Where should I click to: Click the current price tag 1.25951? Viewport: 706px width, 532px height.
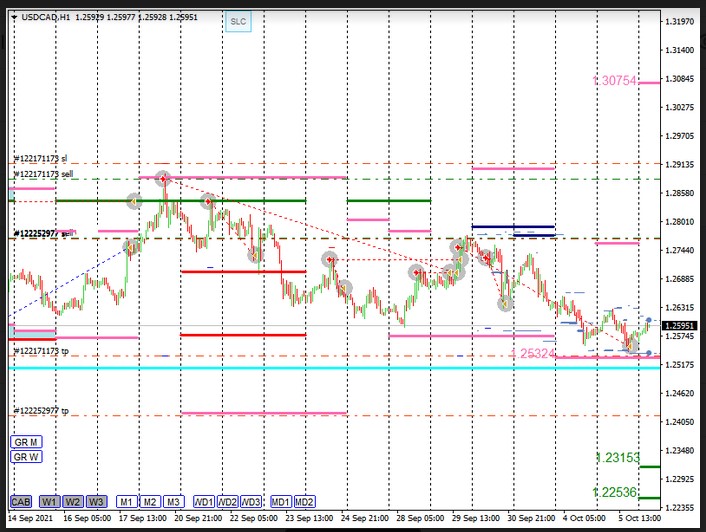680,325
